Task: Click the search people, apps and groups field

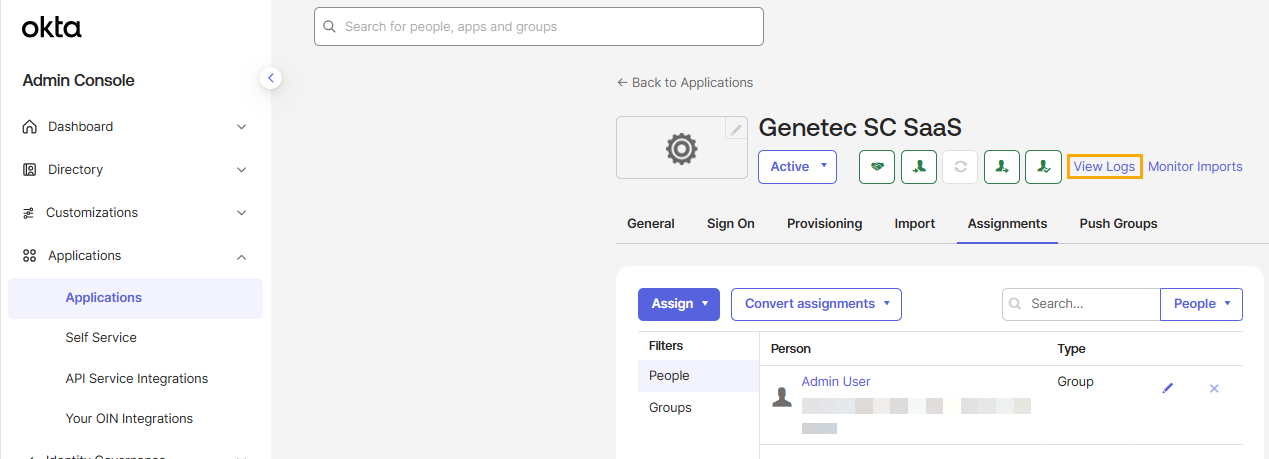Action: [539, 27]
